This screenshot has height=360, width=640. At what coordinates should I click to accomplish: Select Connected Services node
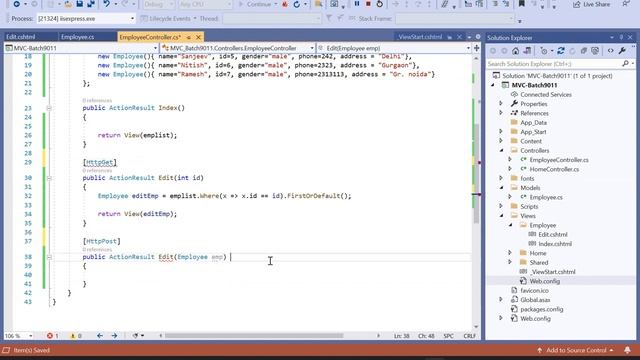coord(546,95)
